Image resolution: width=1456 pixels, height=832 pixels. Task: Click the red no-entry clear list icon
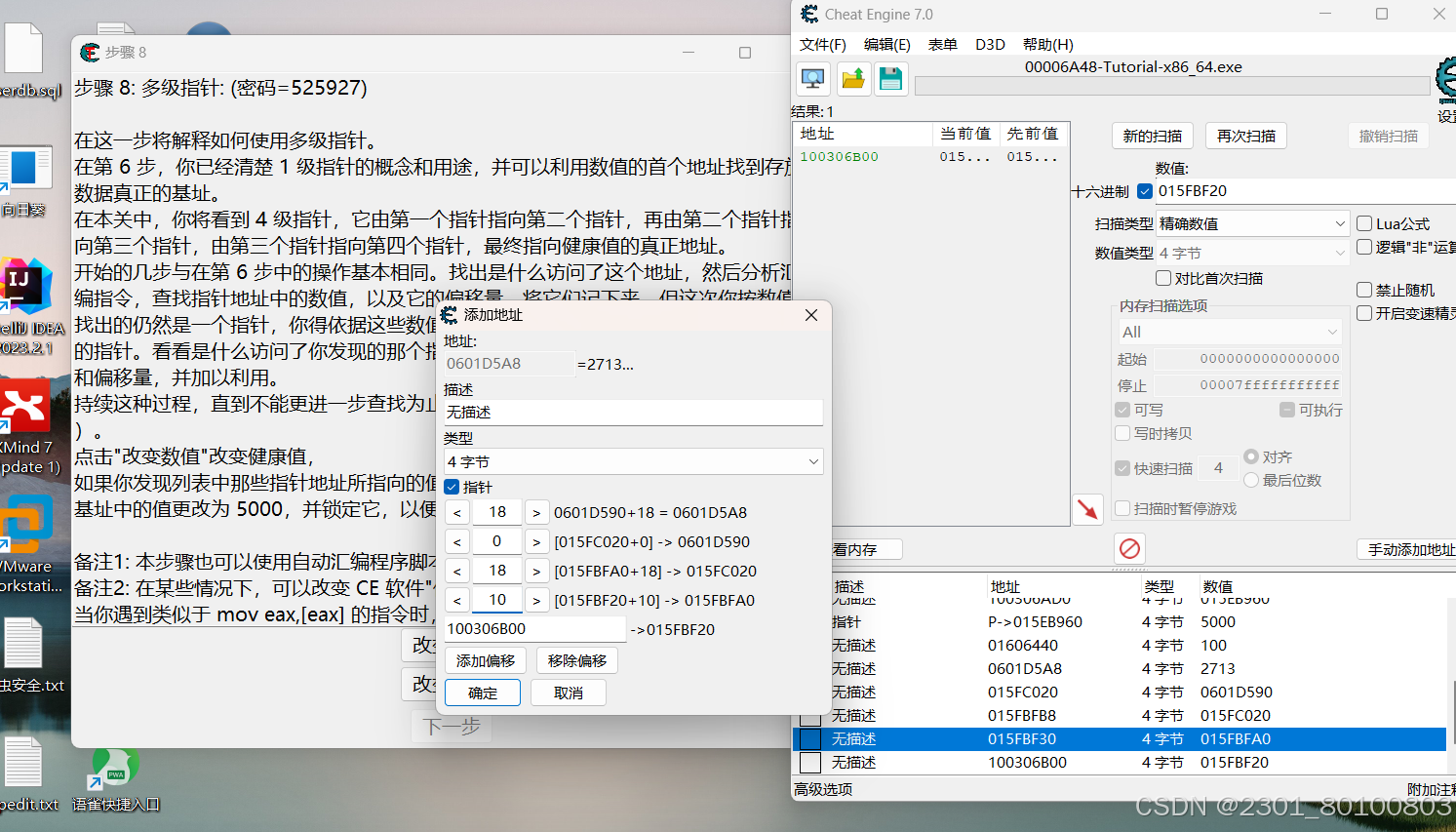tap(1129, 548)
